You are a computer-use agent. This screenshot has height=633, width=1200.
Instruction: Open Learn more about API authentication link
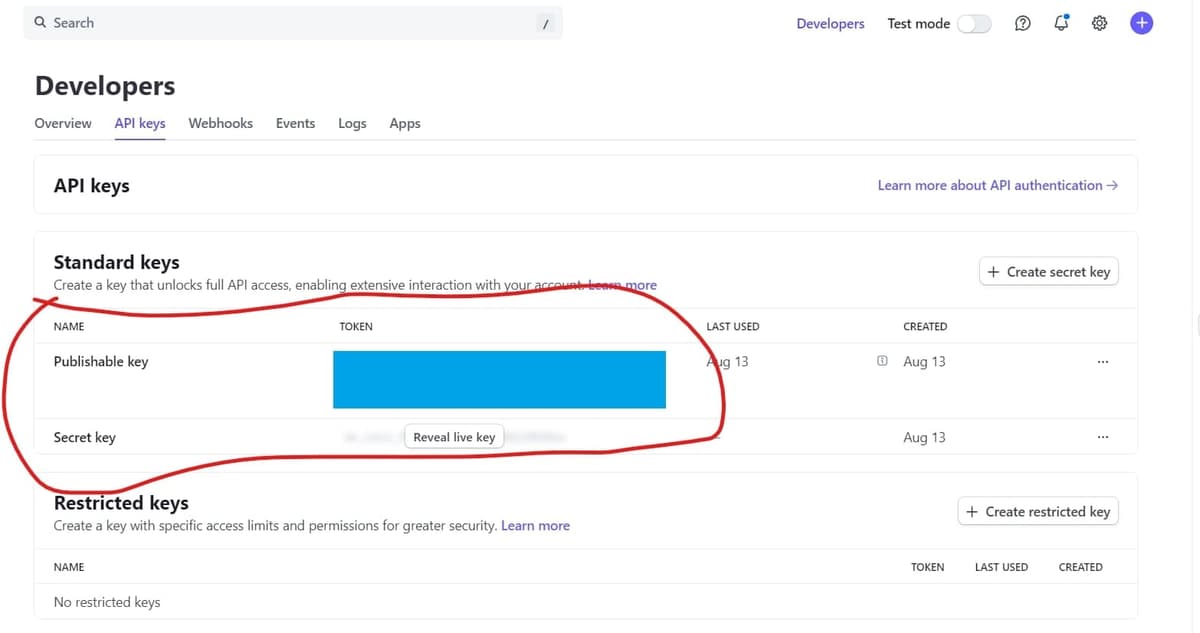pyautogui.click(x=997, y=185)
